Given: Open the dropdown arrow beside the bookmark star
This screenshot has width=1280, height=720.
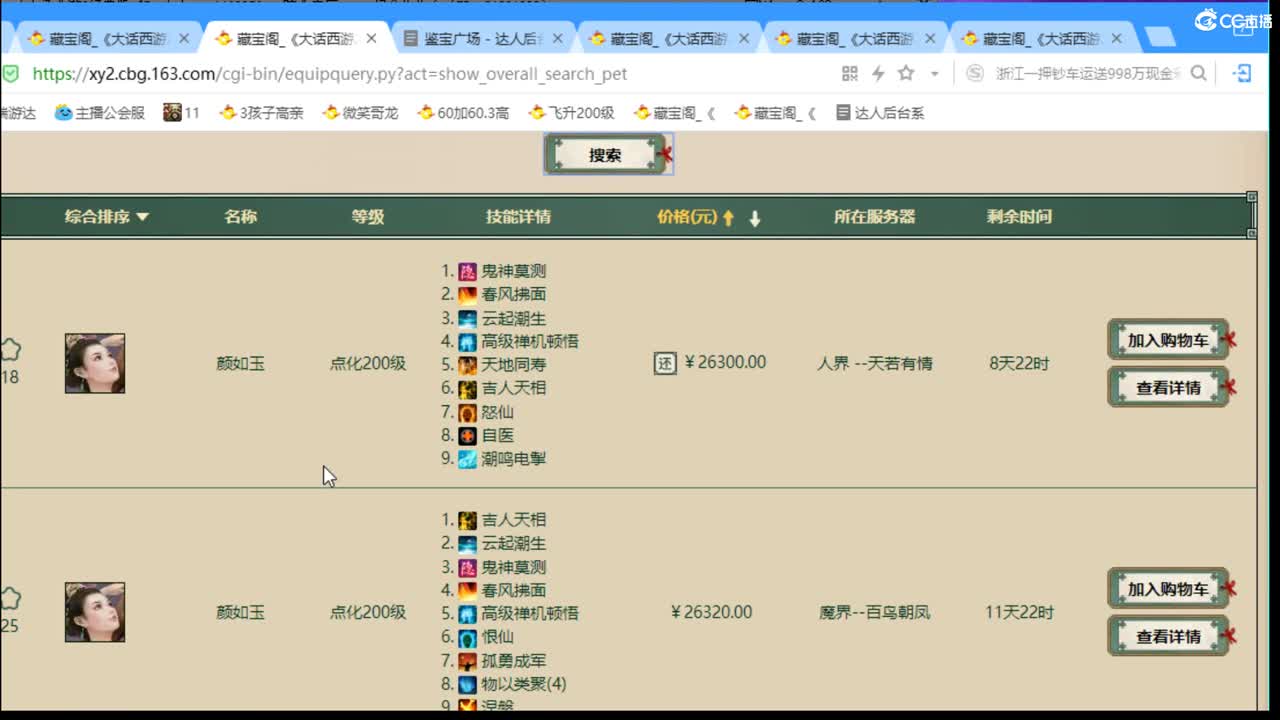Looking at the screenshot, I should [x=934, y=73].
